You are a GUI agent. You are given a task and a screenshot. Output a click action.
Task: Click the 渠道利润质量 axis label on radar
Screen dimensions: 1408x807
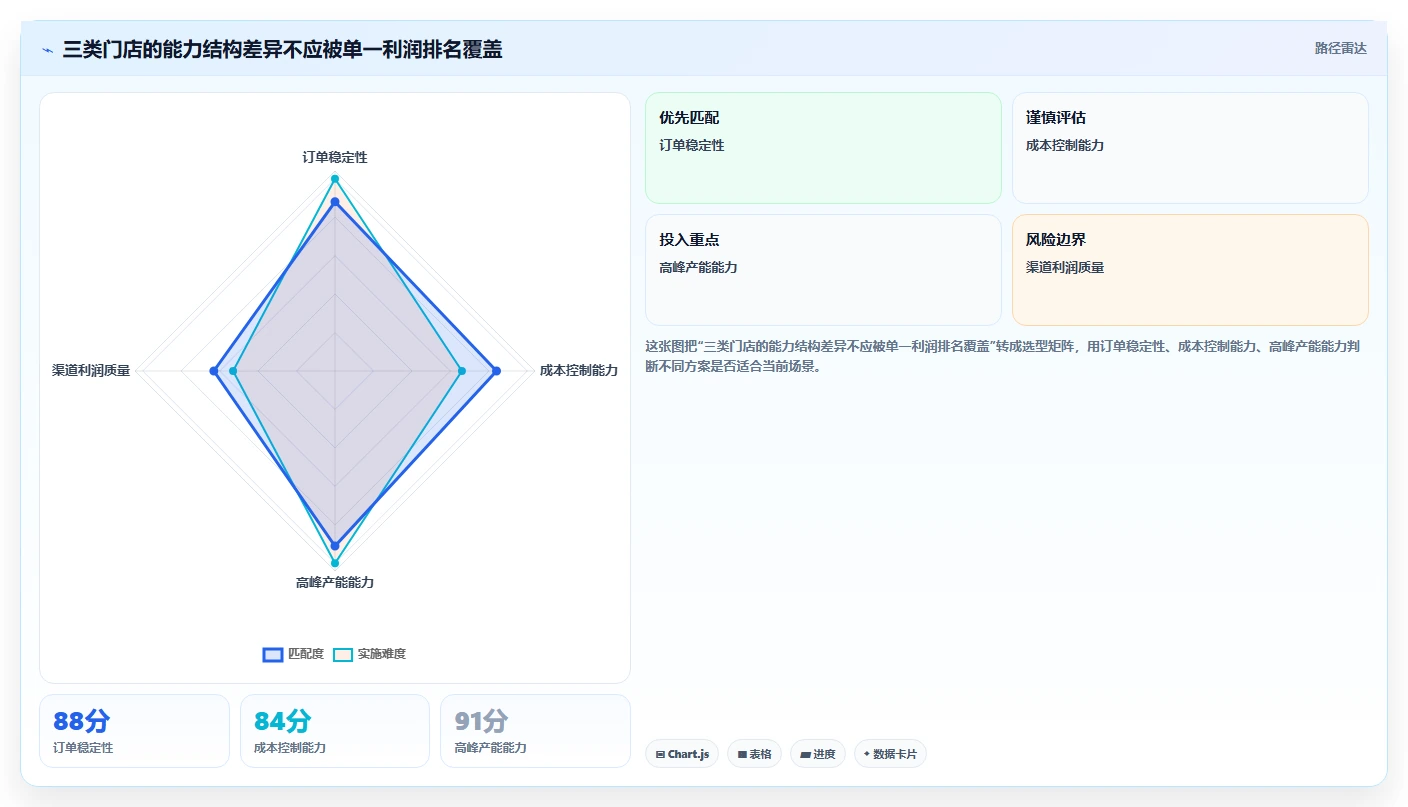(91, 370)
